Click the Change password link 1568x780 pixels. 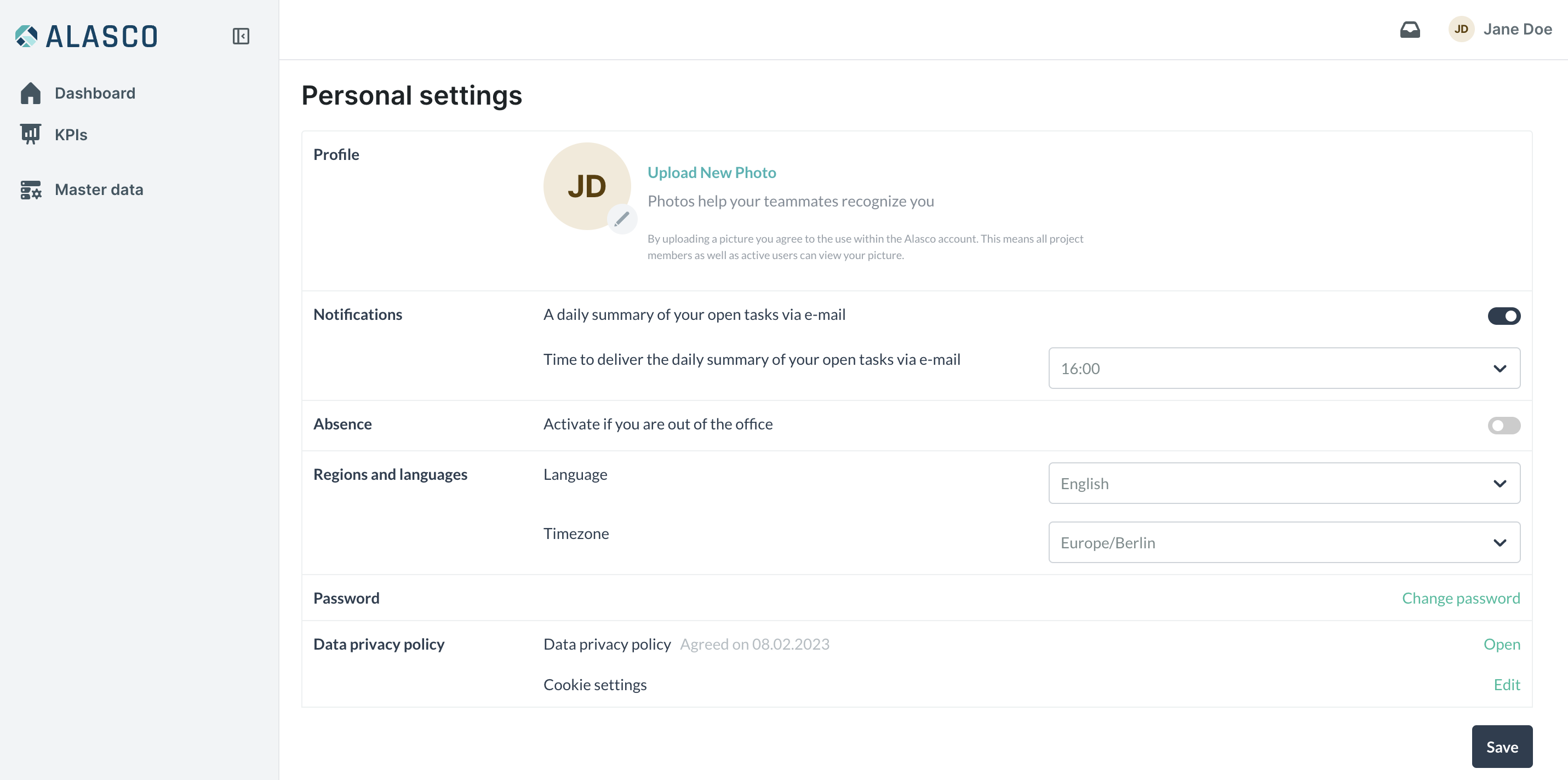[1461, 598]
